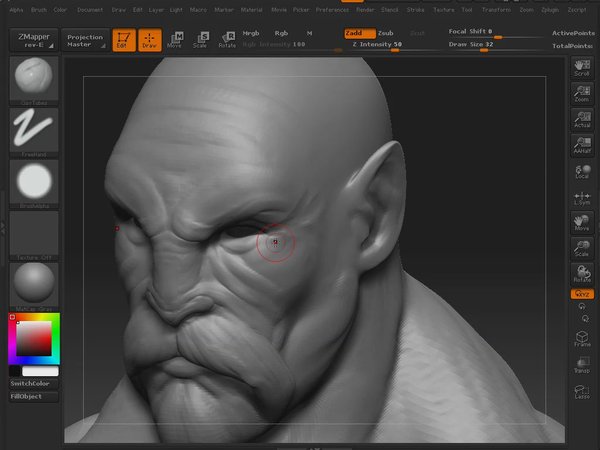Activate the Draw mode button
This screenshot has width=600, height=450.
[x=150, y=40]
